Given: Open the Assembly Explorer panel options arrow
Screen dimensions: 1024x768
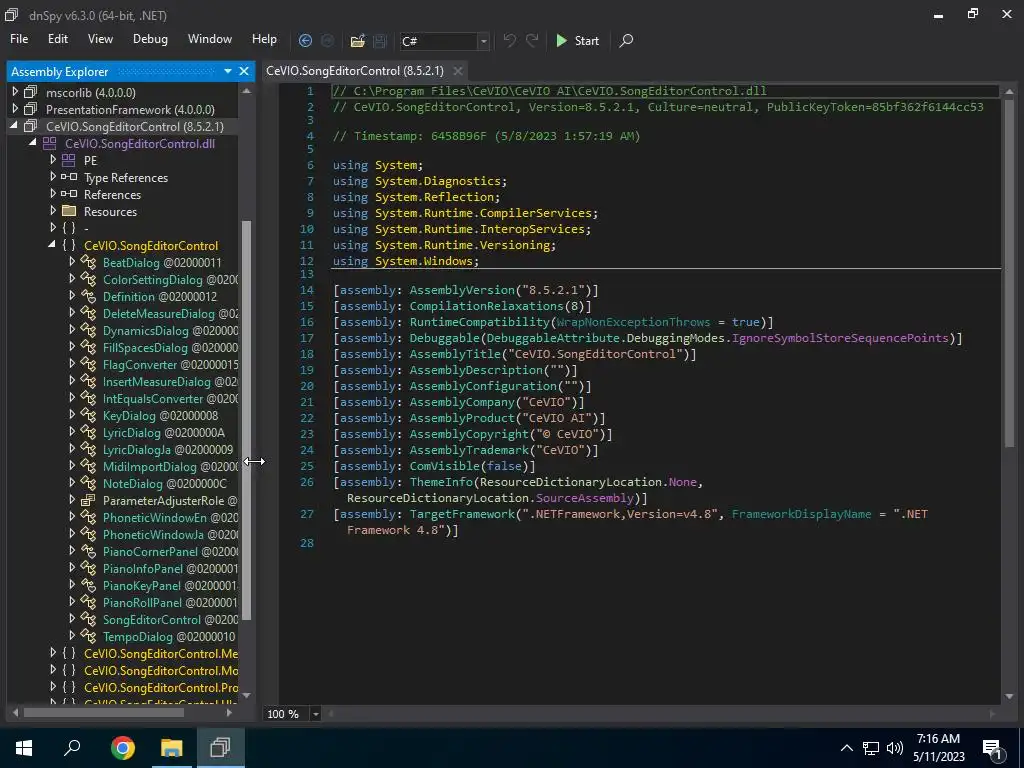Looking at the screenshot, I should [228, 71].
